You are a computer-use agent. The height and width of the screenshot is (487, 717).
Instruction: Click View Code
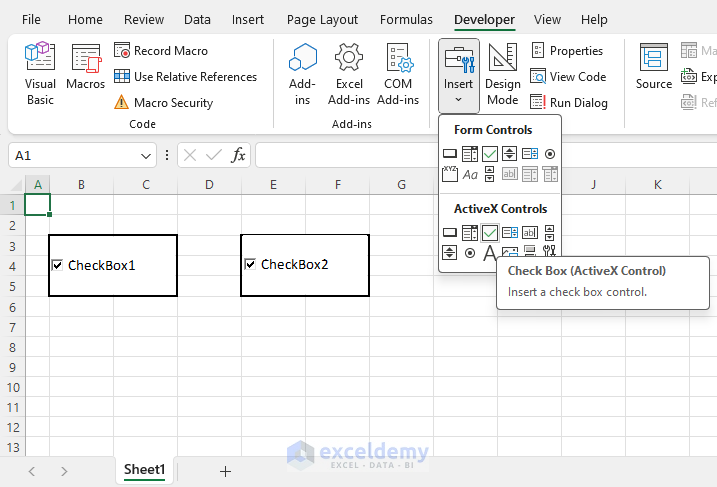[x=568, y=77]
